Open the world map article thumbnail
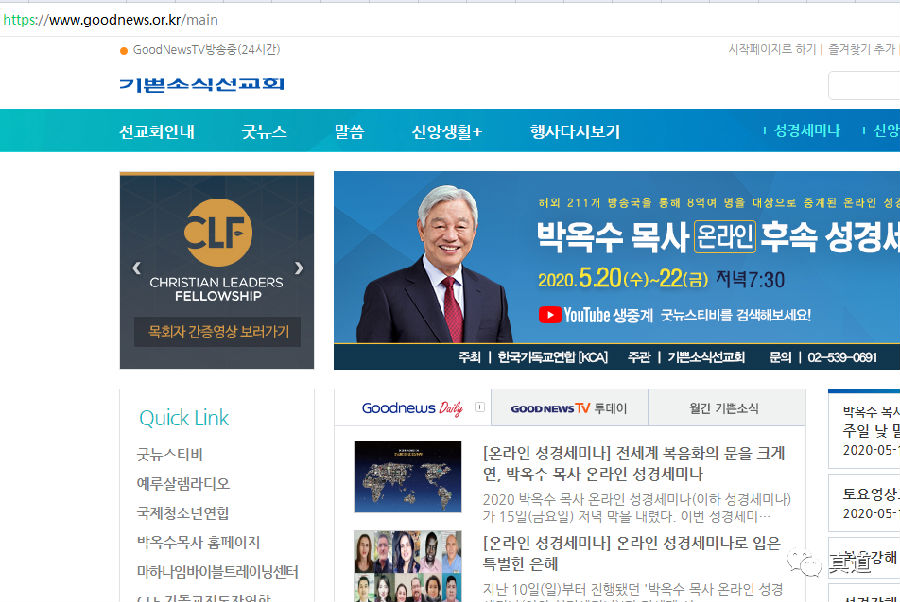This screenshot has width=900, height=602. [407, 477]
